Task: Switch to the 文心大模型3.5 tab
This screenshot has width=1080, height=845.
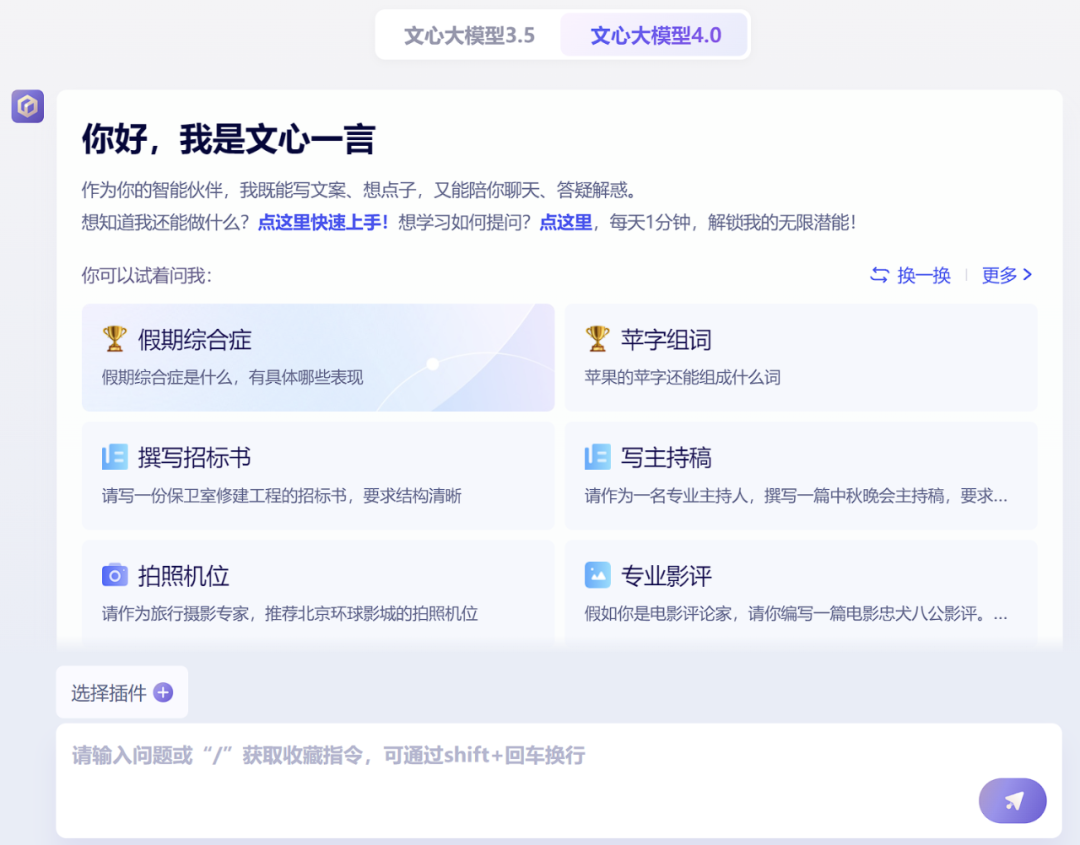Action: (466, 34)
